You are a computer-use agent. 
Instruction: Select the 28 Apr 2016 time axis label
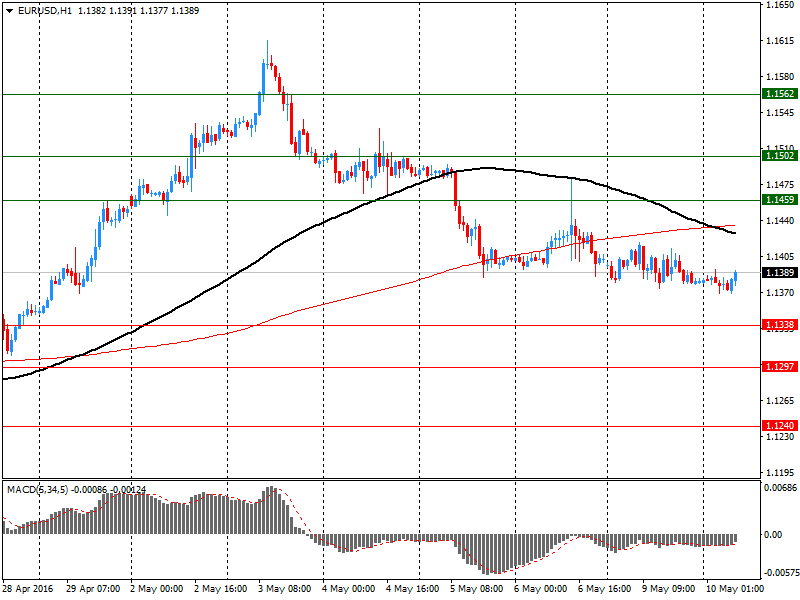pos(28,589)
